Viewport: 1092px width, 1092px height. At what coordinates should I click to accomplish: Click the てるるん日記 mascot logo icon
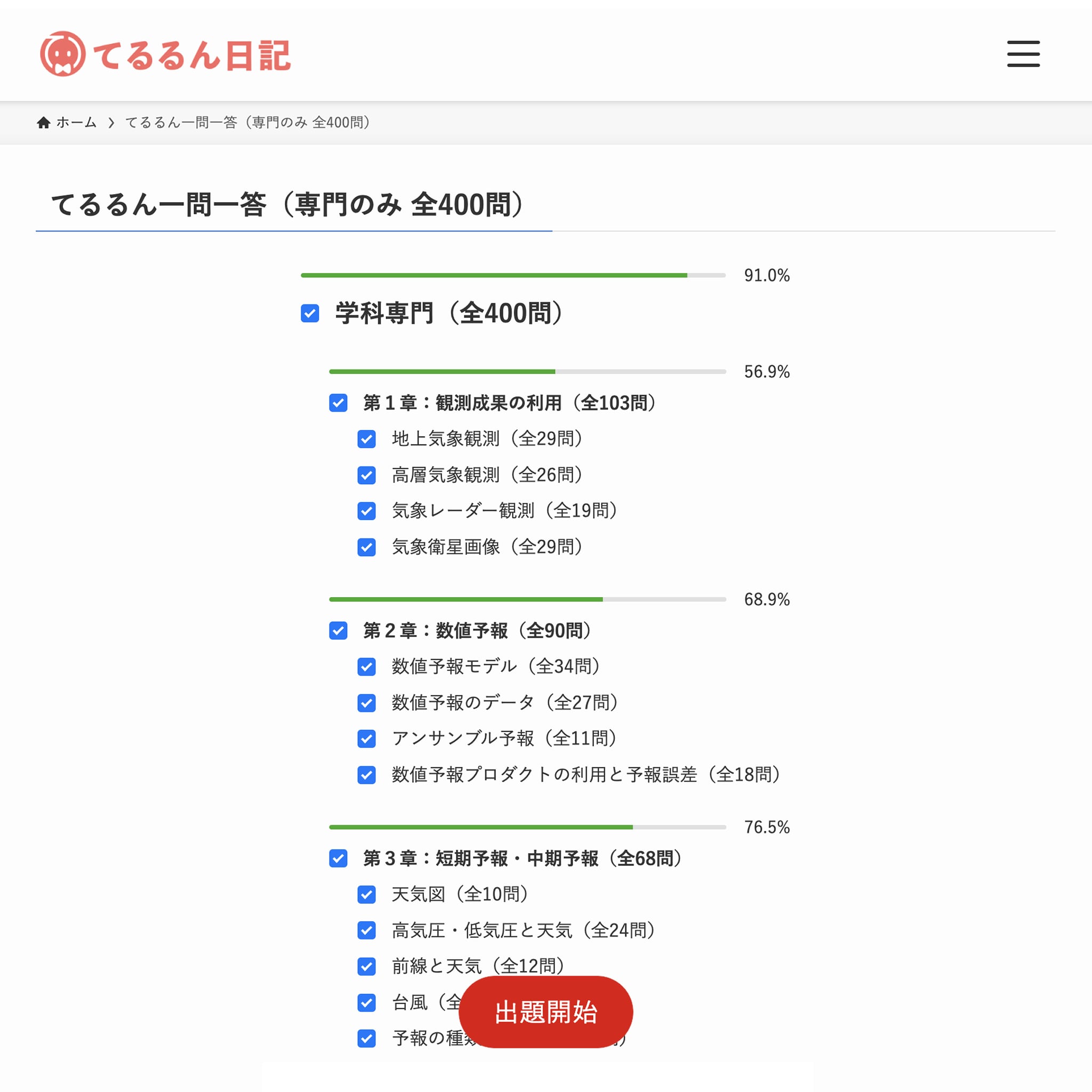pos(63,54)
